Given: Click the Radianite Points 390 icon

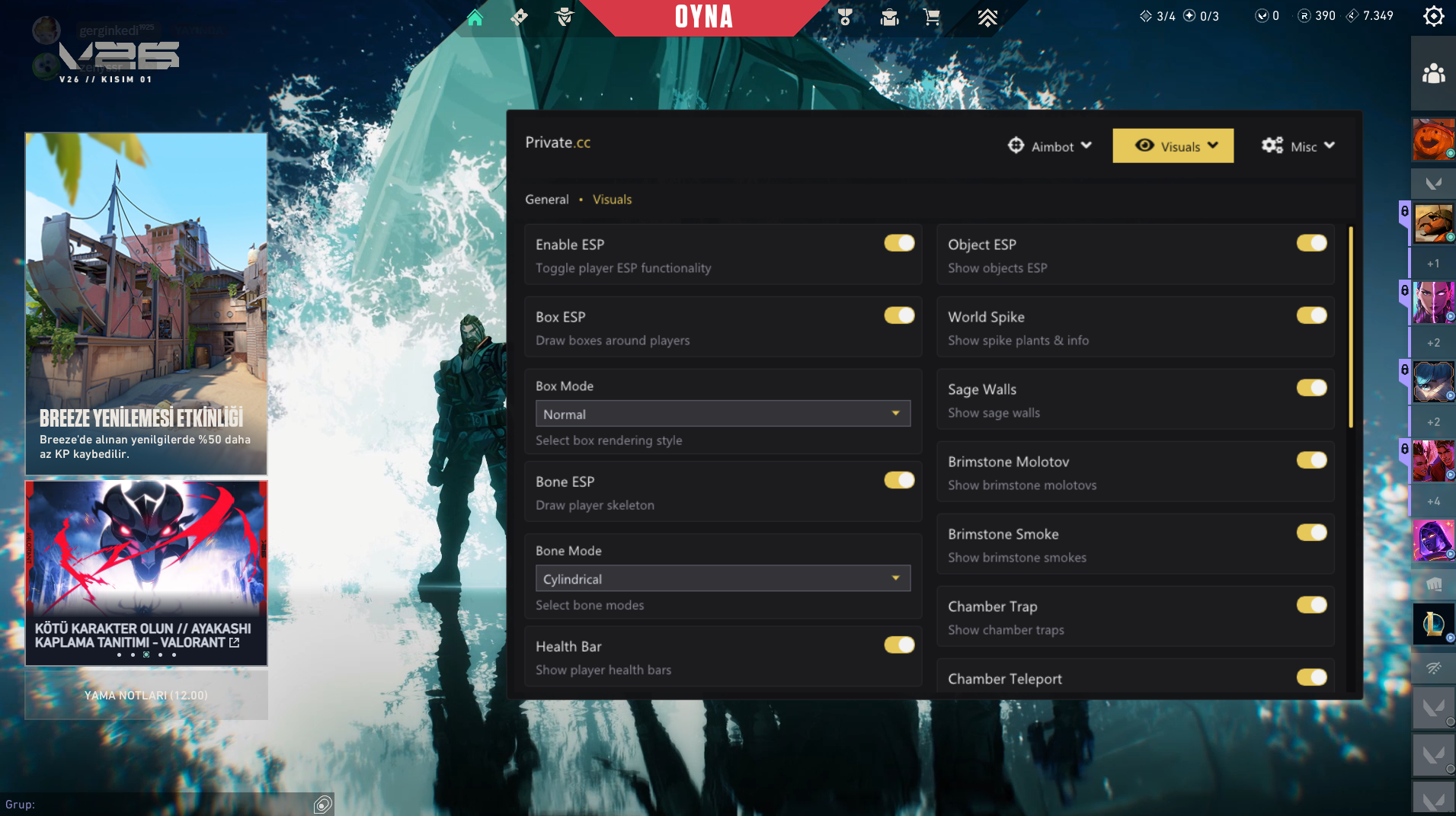Looking at the screenshot, I should coord(1304,16).
